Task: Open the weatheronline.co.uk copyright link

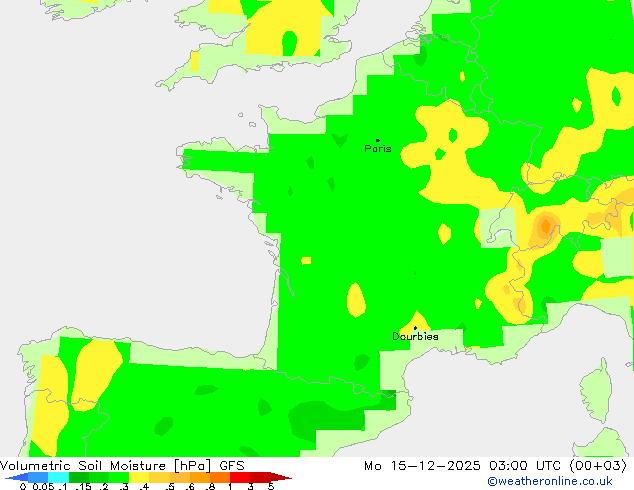Action: pyautogui.click(x=550, y=481)
